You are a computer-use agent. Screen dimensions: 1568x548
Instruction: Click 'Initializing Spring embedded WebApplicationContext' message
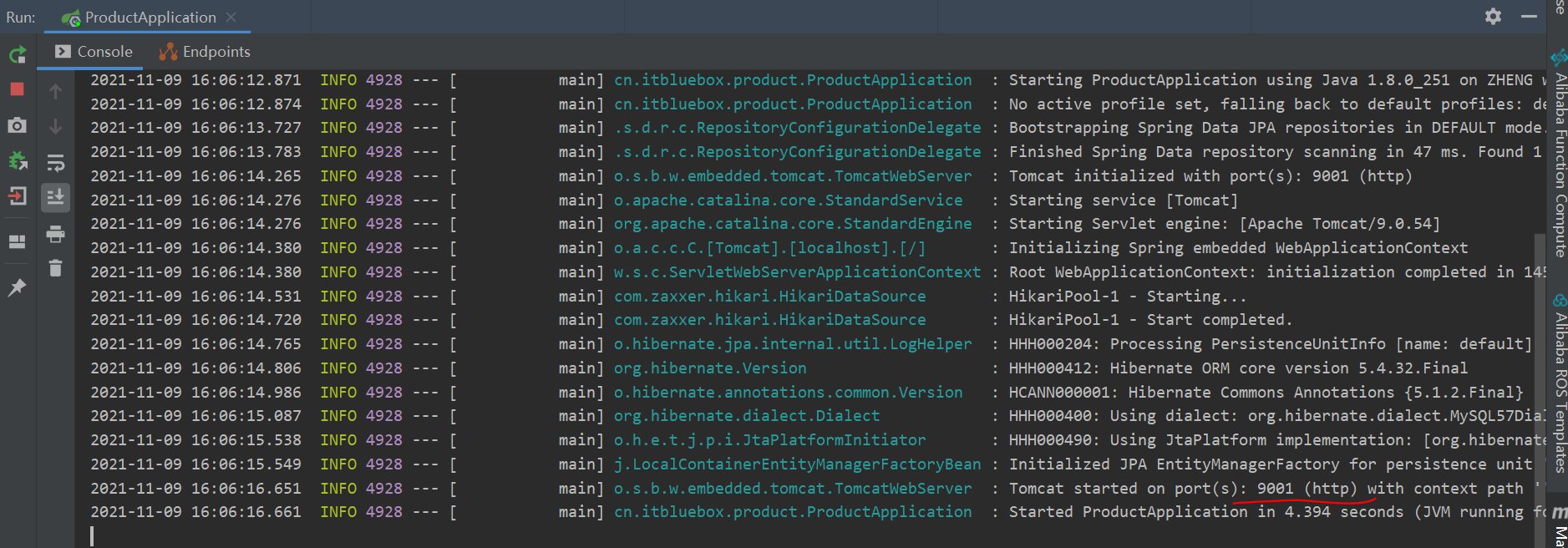(x=1238, y=248)
